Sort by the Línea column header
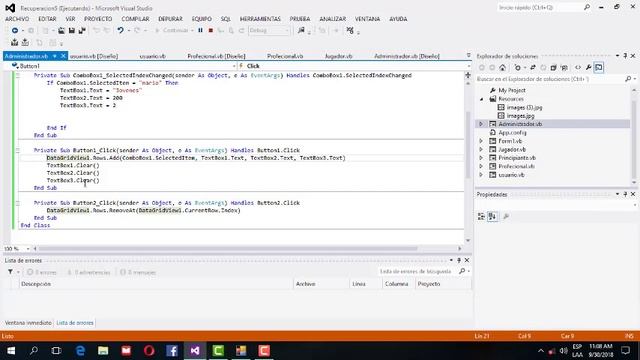640x360 pixels. pyautogui.click(x=366, y=284)
